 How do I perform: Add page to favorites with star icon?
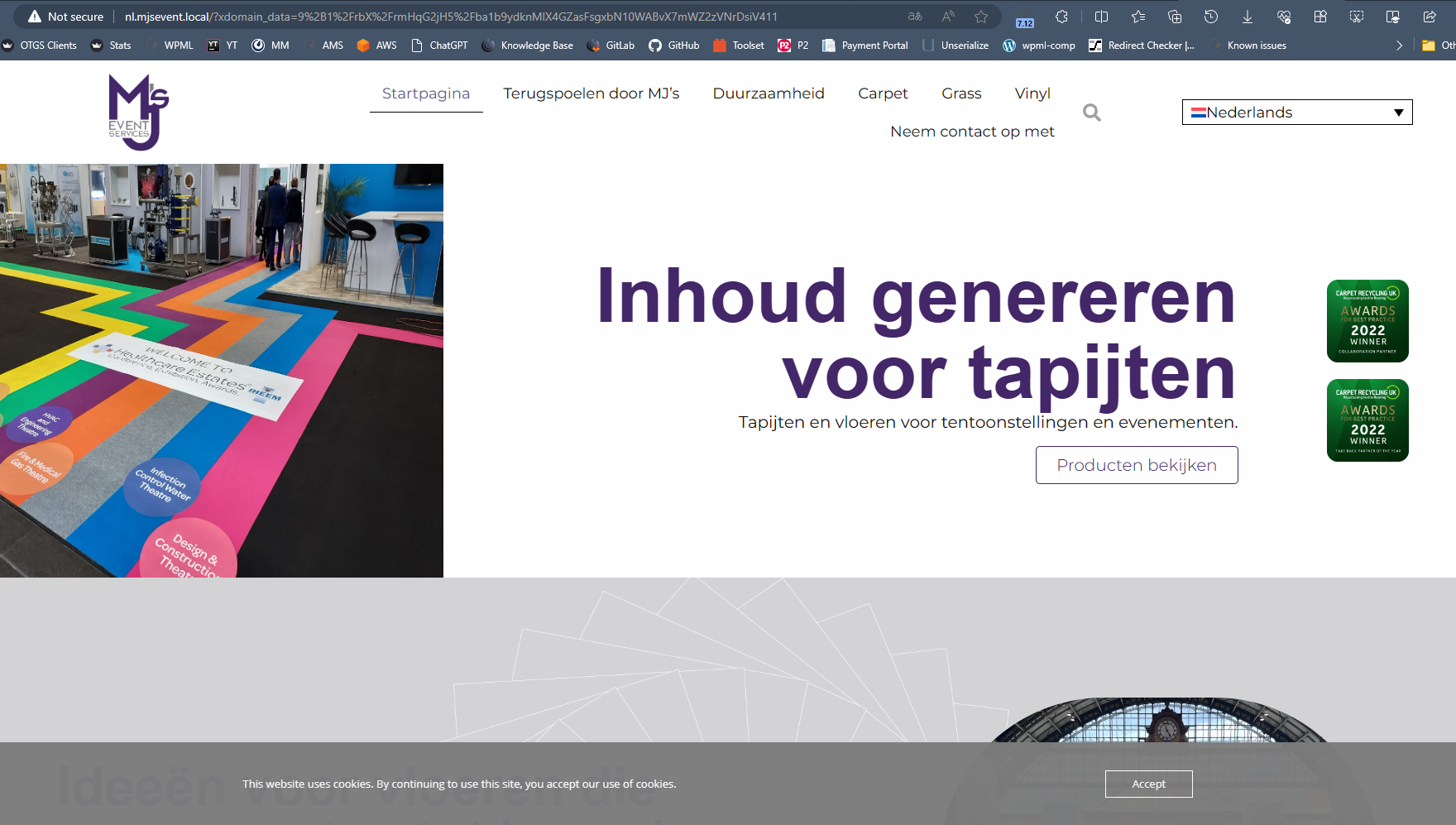[981, 17]
